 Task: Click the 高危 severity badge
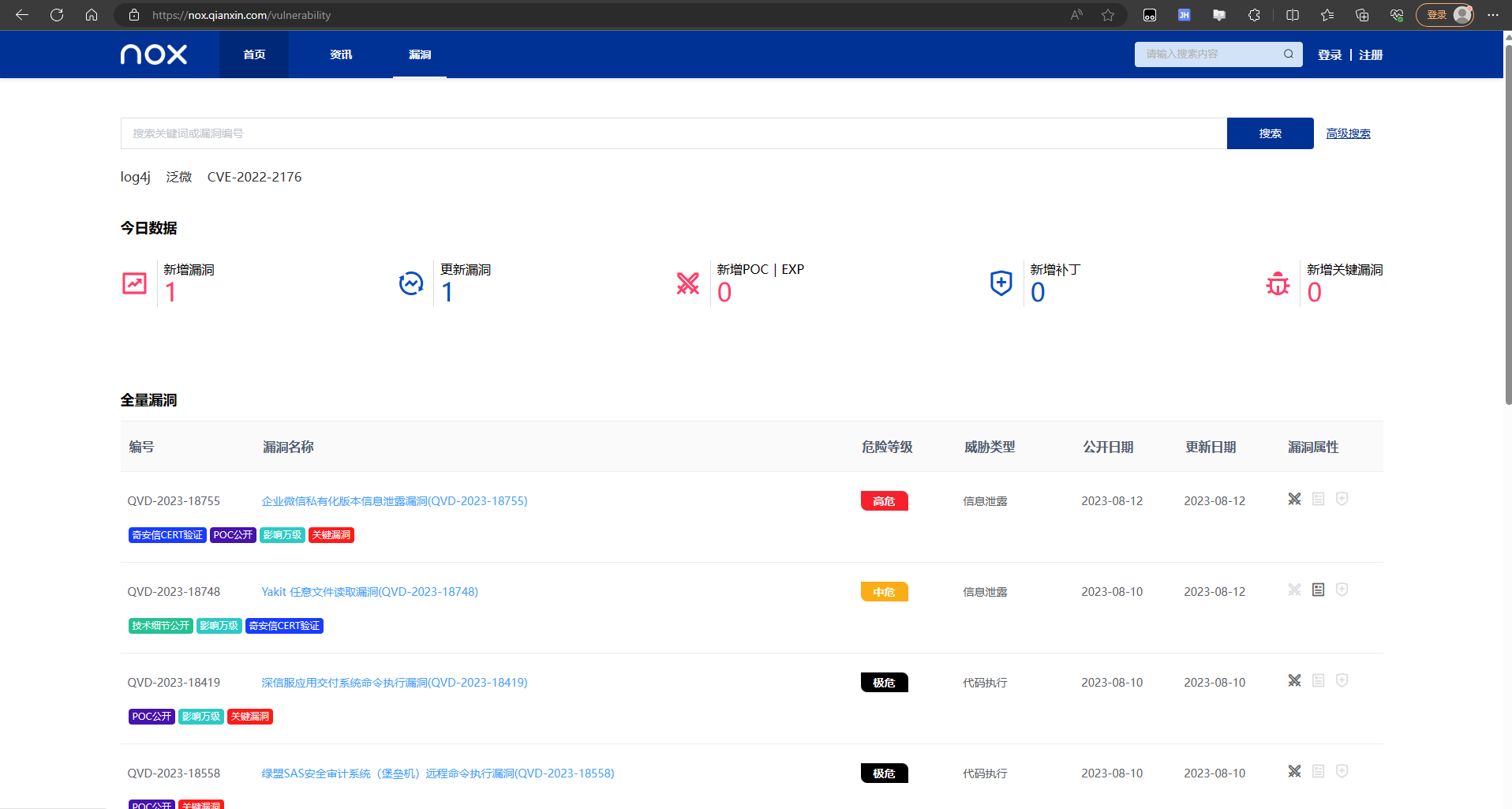pos(885,501)
